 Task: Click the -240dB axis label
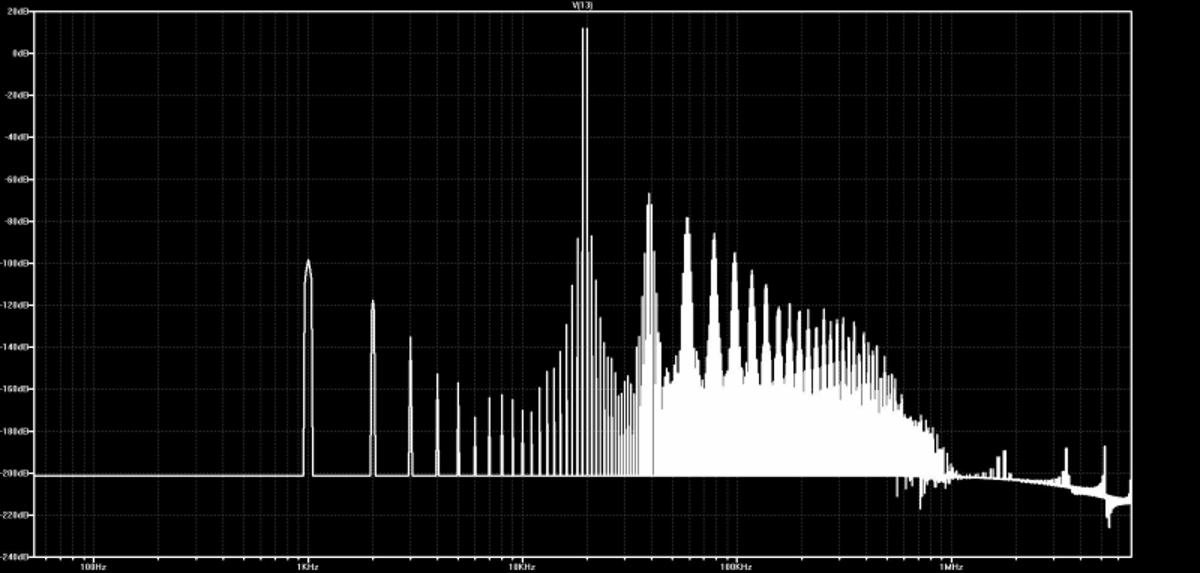[x=15, y=556]
